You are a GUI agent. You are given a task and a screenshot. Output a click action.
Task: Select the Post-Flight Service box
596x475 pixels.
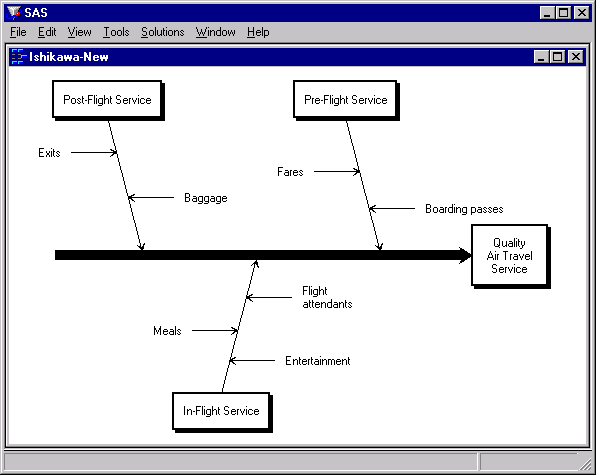[x=108, y=100]
